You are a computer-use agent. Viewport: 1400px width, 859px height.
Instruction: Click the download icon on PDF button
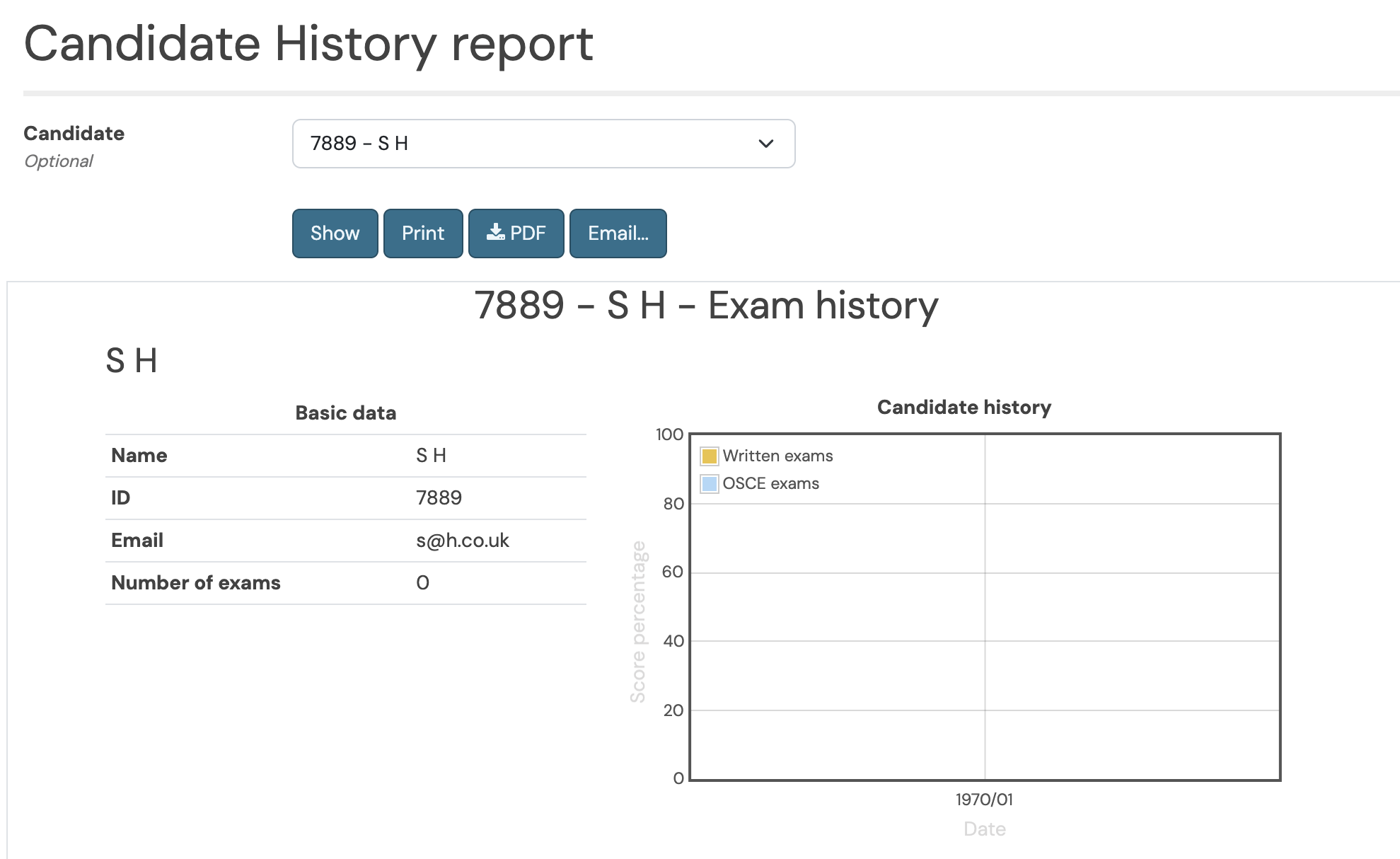(496, 232)
